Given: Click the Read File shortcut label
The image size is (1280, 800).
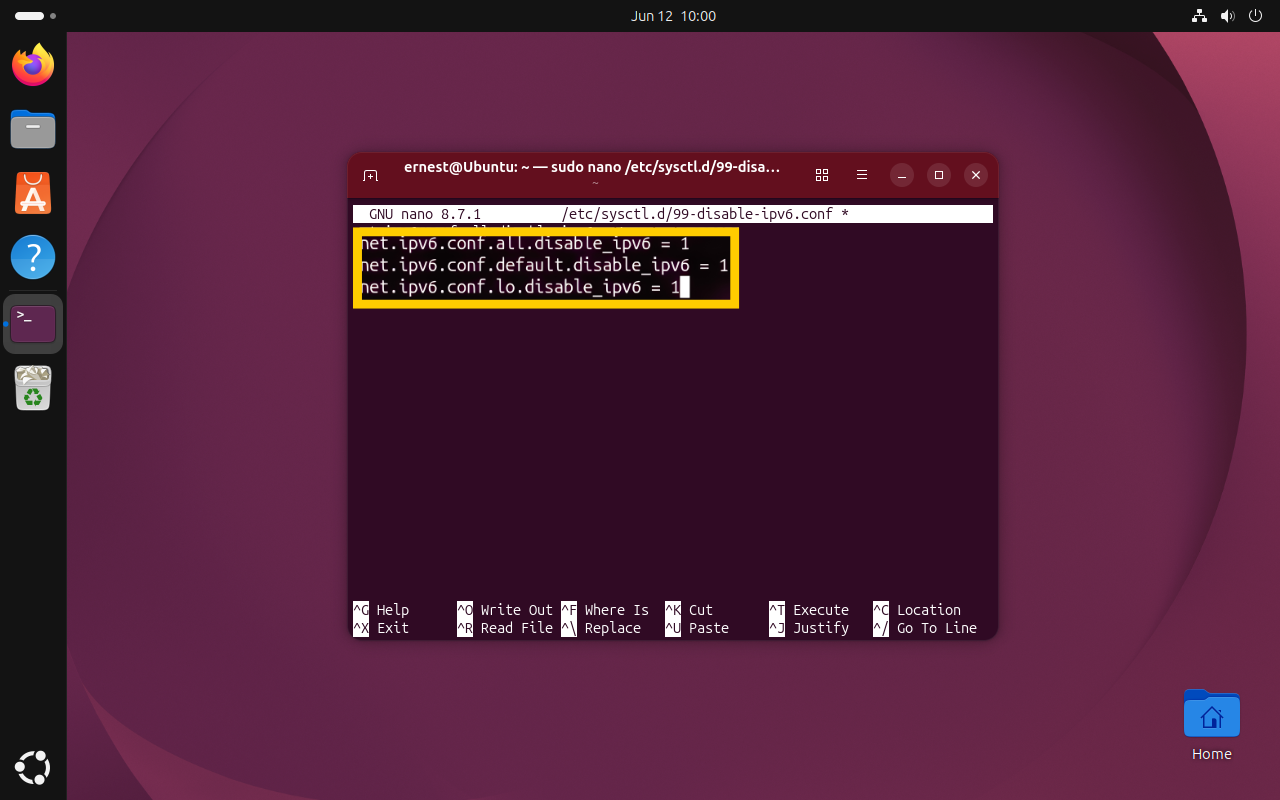Looking at the screenshot, I should pyautogui.click(x=517, y=628).
